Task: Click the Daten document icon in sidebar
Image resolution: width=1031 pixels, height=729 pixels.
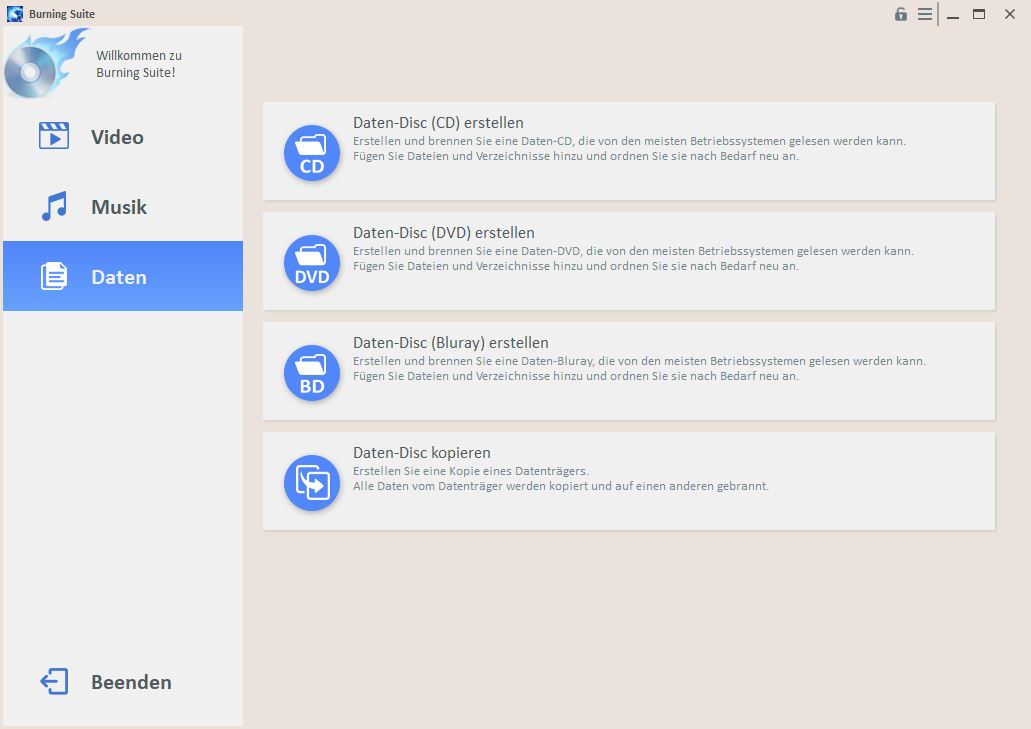Action: 54,277
